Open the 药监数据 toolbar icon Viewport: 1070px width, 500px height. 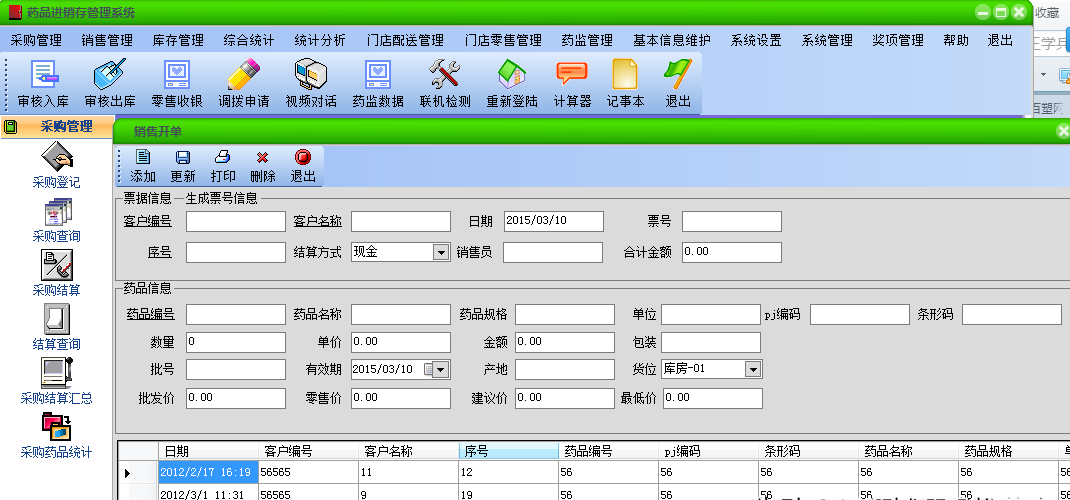pyautogui.click(x=377, y=84)
